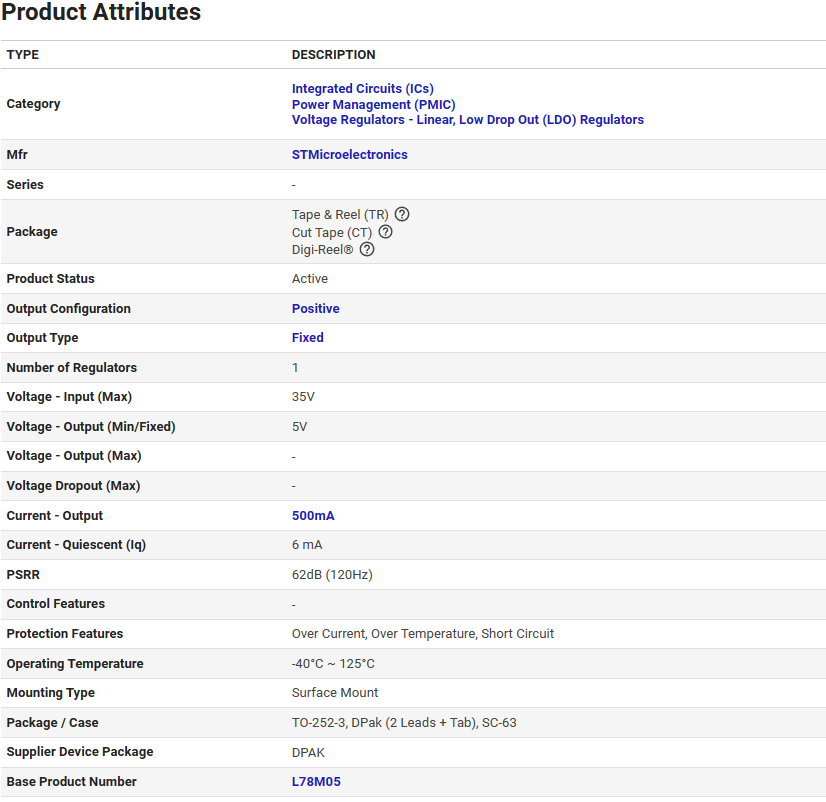The image size is (826, 802).
Task: Visit the STMicroelectronics manufacturer link
Action: 349,155
